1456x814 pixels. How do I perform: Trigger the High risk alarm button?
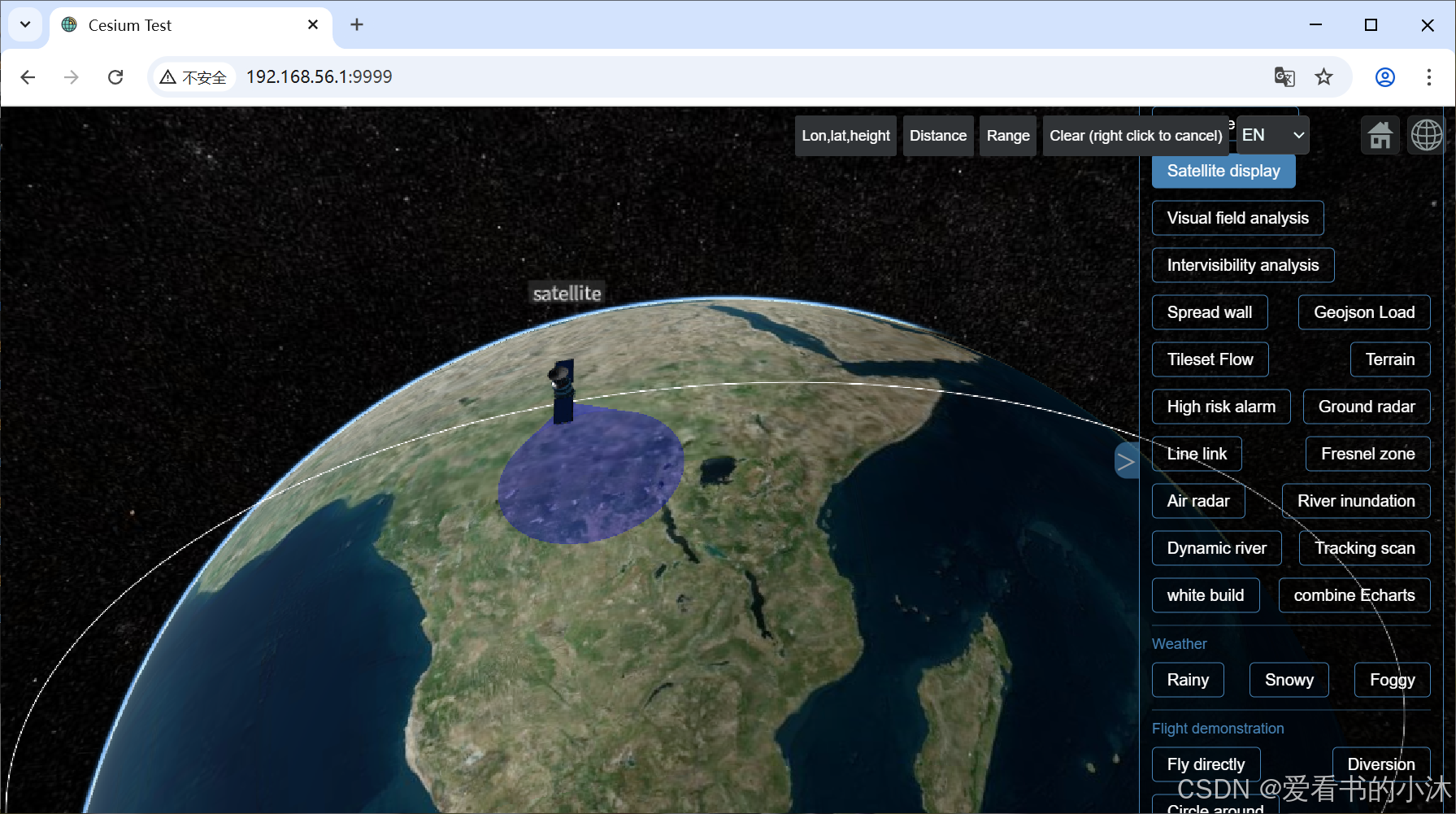click(1221, 407)
